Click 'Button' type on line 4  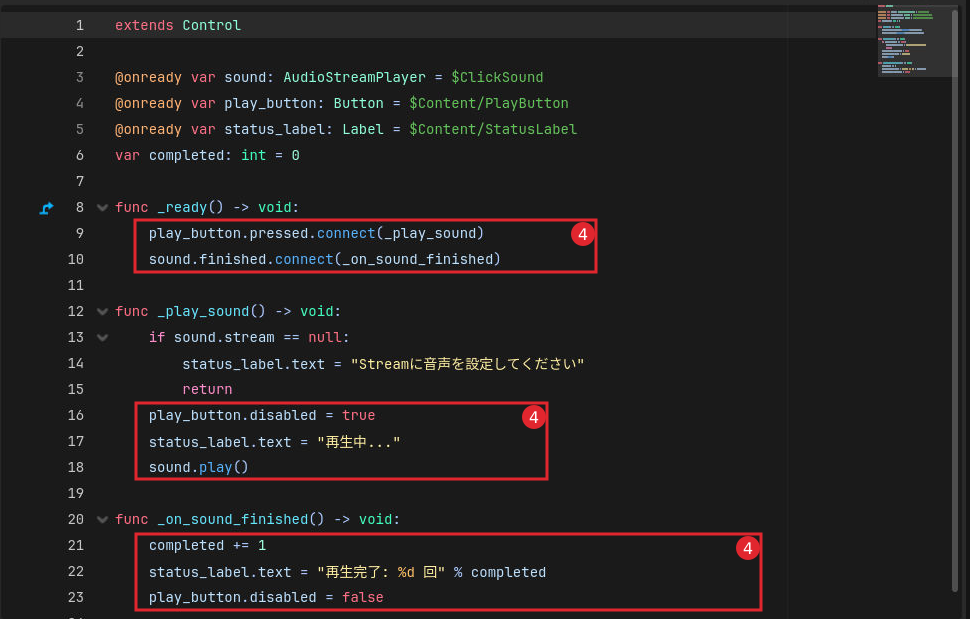coord(359,103)
